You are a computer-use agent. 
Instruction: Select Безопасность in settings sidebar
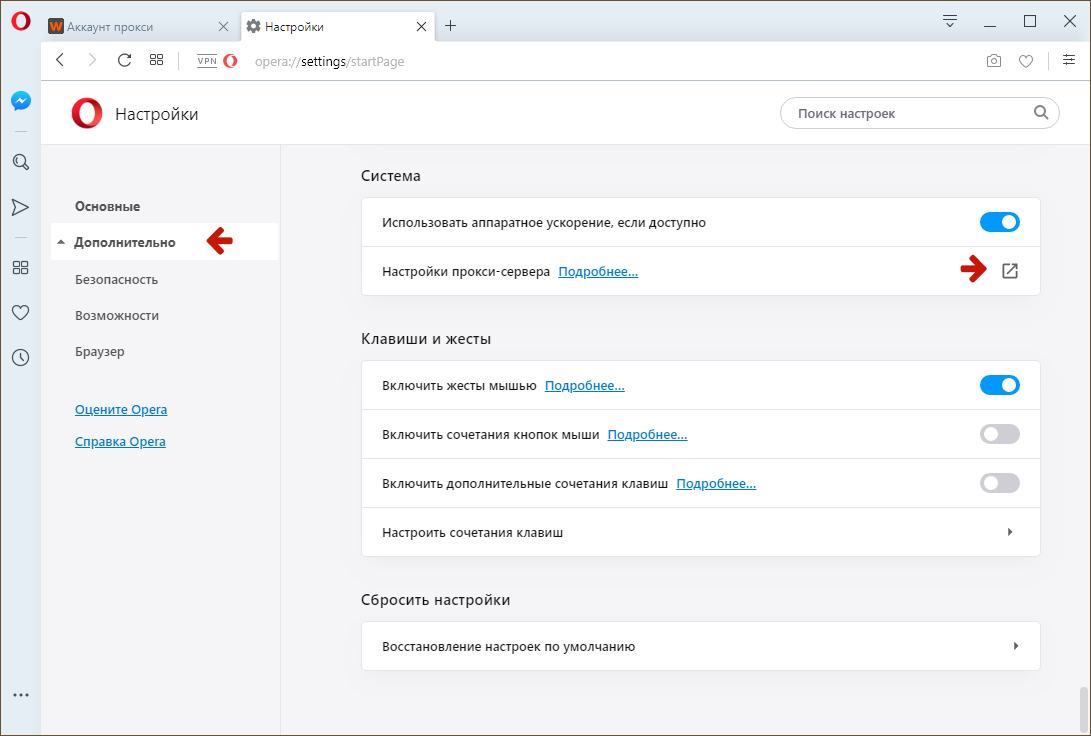coord(116,279)
